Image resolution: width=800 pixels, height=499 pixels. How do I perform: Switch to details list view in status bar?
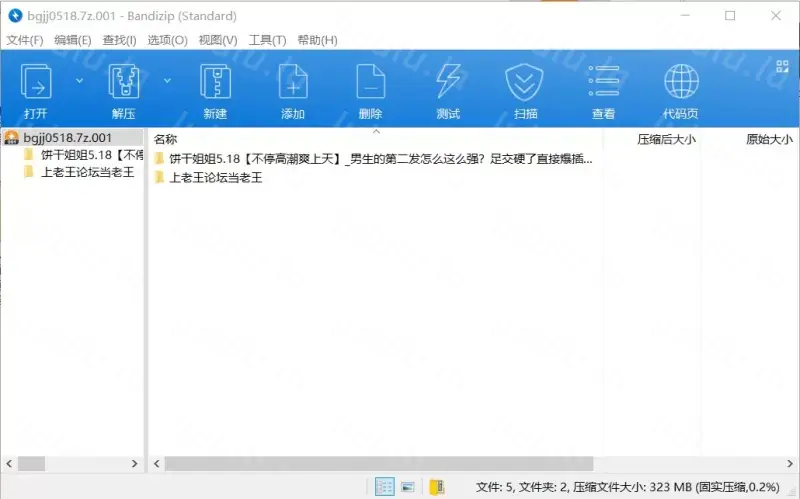[x=384, y=487]
